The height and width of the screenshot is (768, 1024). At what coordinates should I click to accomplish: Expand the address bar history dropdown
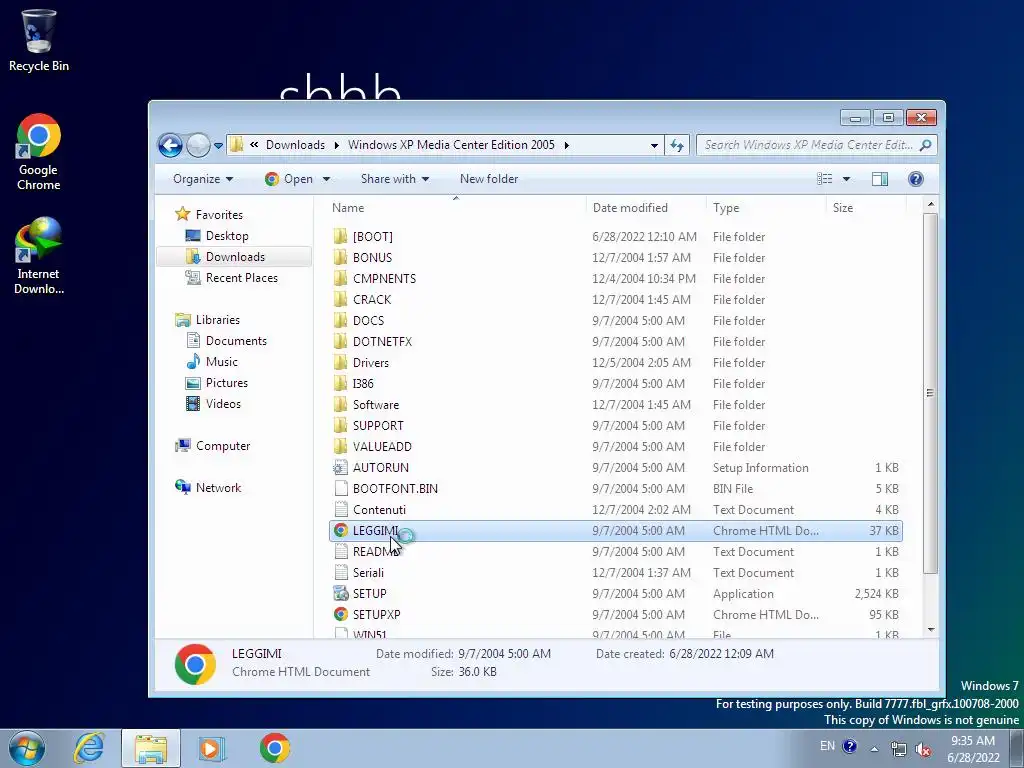pyautogui.click(x=654, y=145)
